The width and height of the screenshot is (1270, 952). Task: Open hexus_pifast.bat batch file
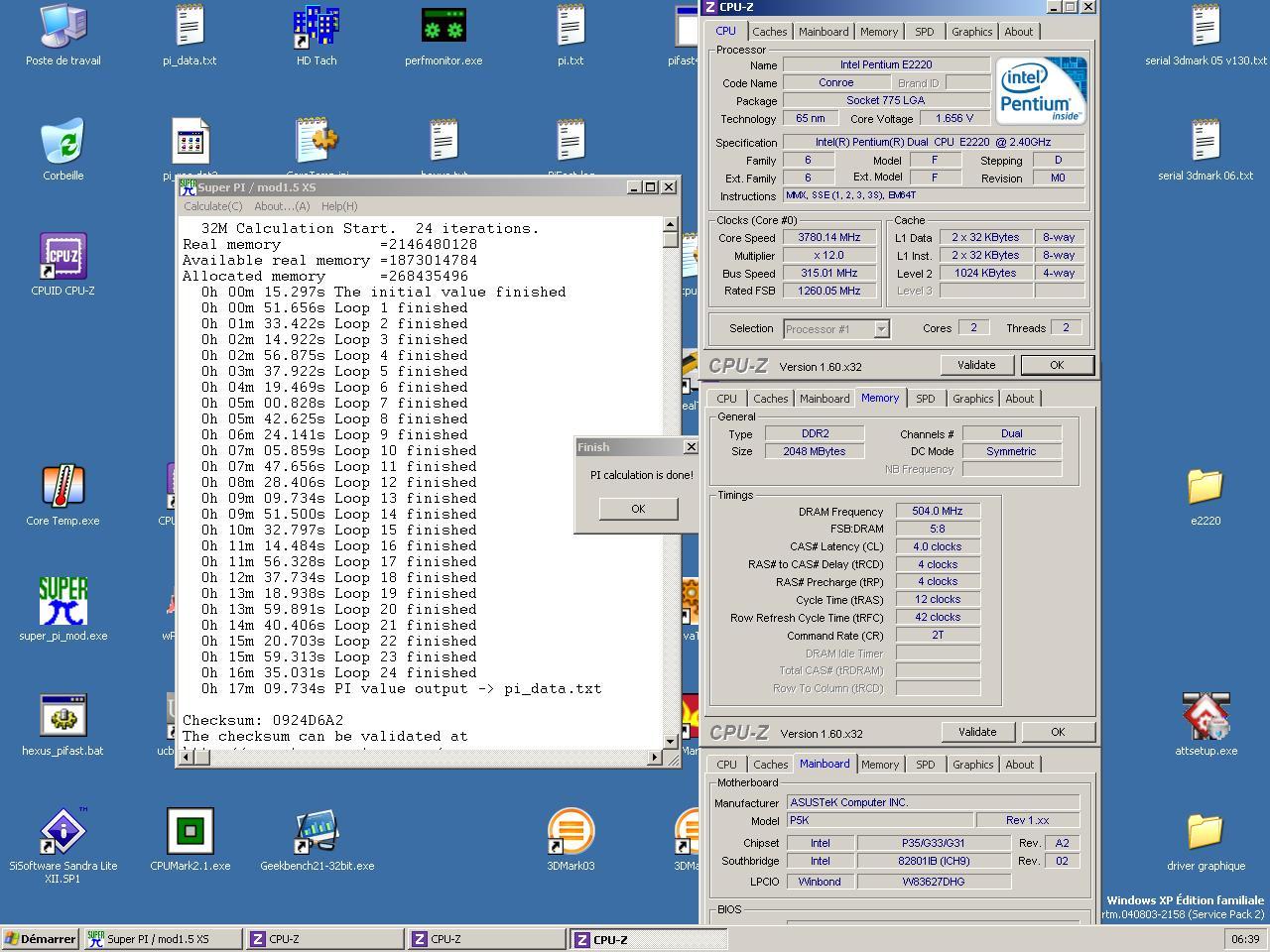(63, 726)
